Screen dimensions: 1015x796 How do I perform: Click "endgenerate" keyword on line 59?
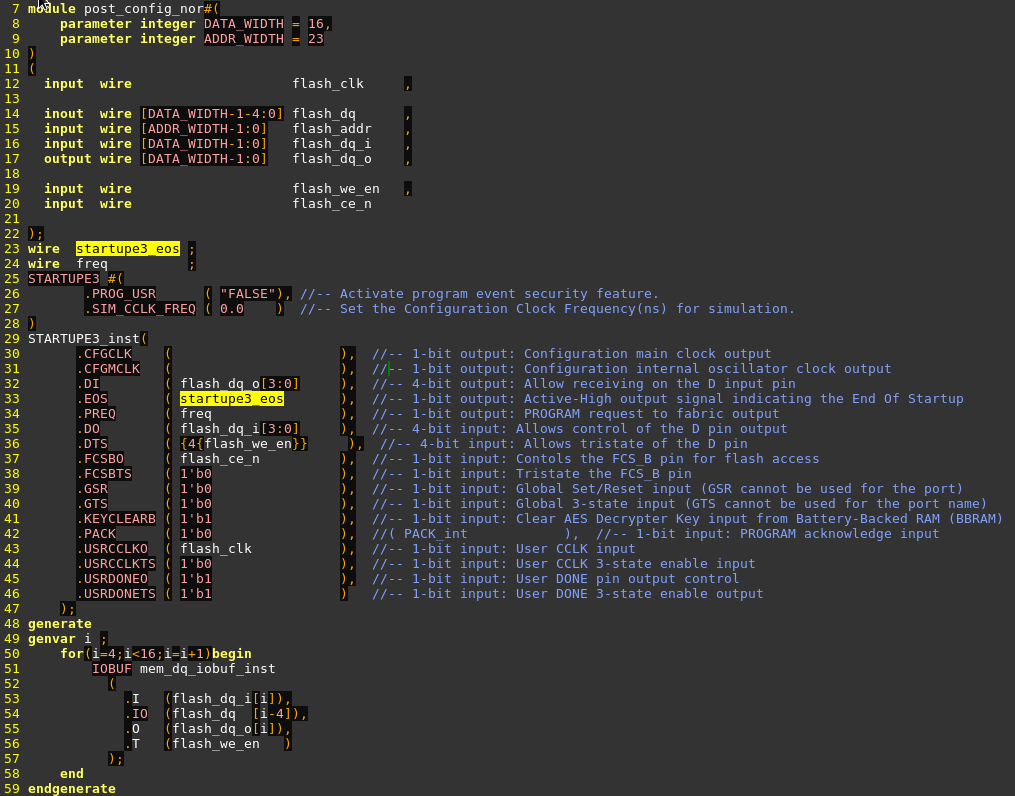click(x=72, y=789)
